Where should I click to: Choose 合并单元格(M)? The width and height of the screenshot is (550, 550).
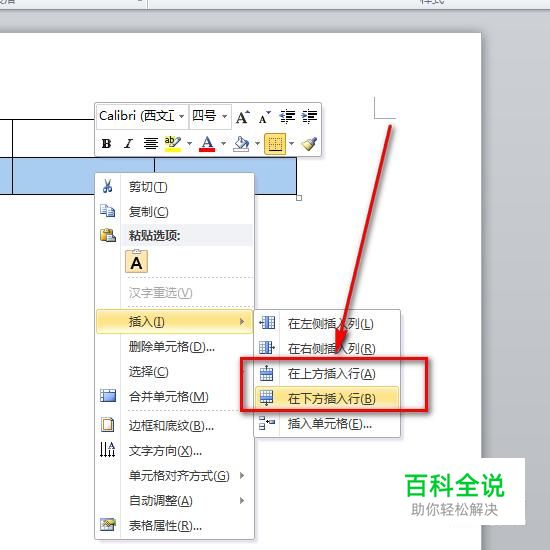tap(175, 397)
